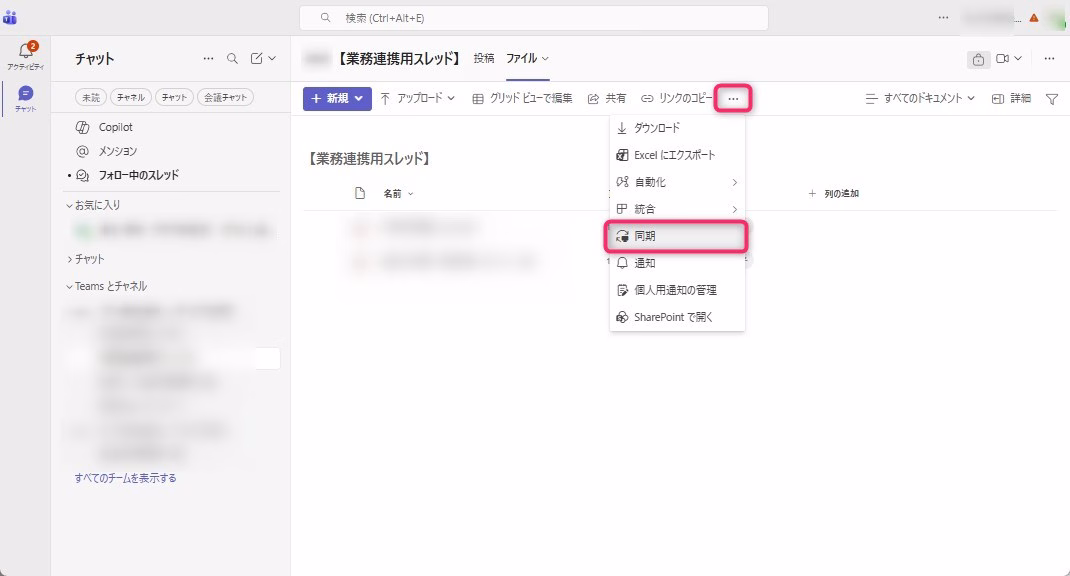Open the All Documents view dropdown
The height and width of the screenshot is (576, 1070).
(920, 99)
